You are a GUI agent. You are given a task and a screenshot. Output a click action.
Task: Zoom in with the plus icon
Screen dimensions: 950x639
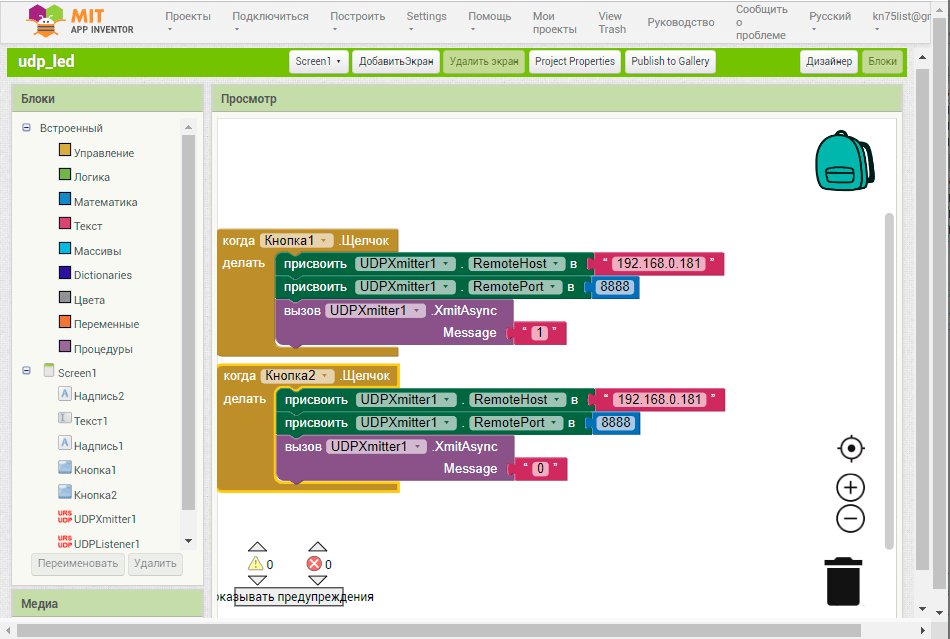[850, 488]
